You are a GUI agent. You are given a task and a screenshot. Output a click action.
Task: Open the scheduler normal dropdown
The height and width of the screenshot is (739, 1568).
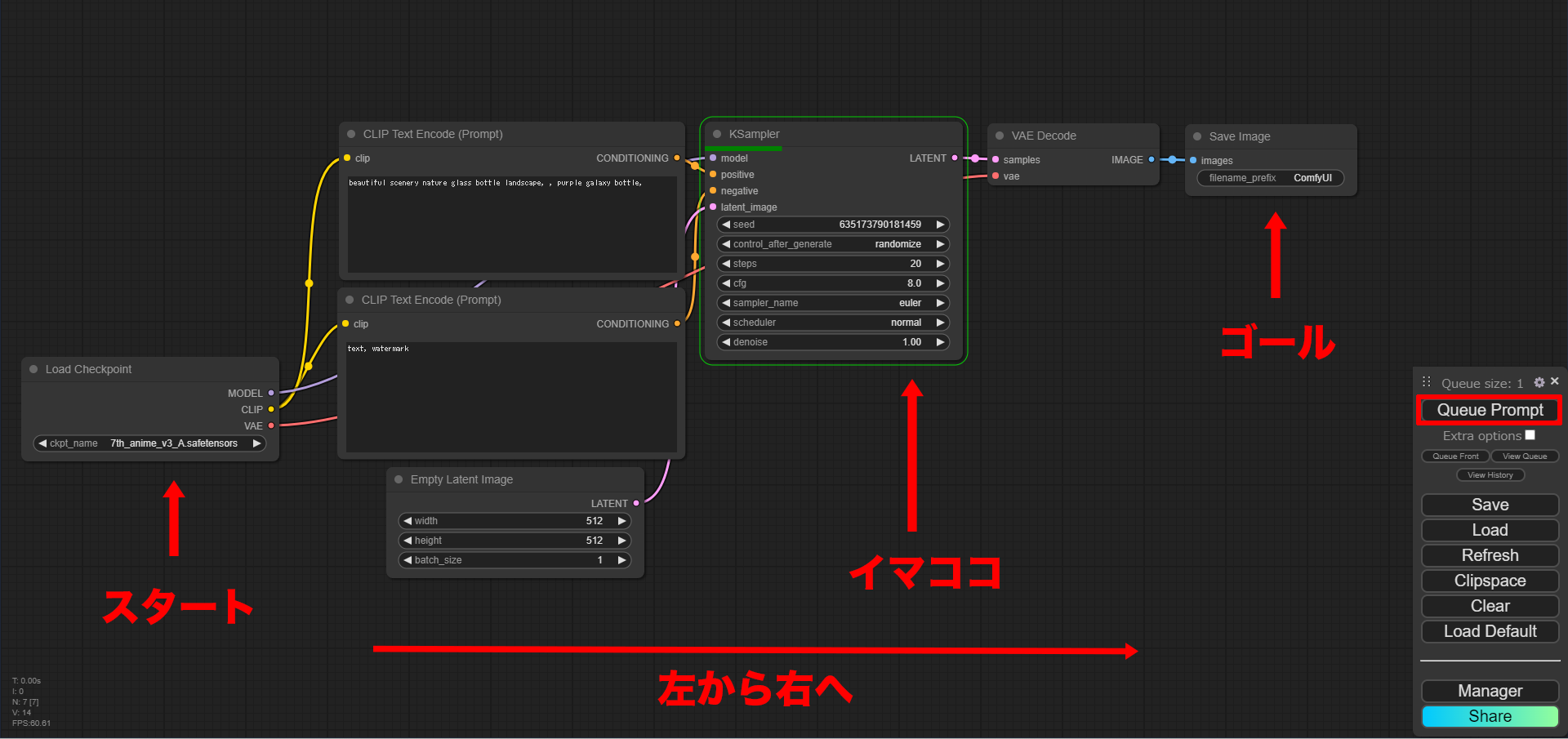(833, 323)
